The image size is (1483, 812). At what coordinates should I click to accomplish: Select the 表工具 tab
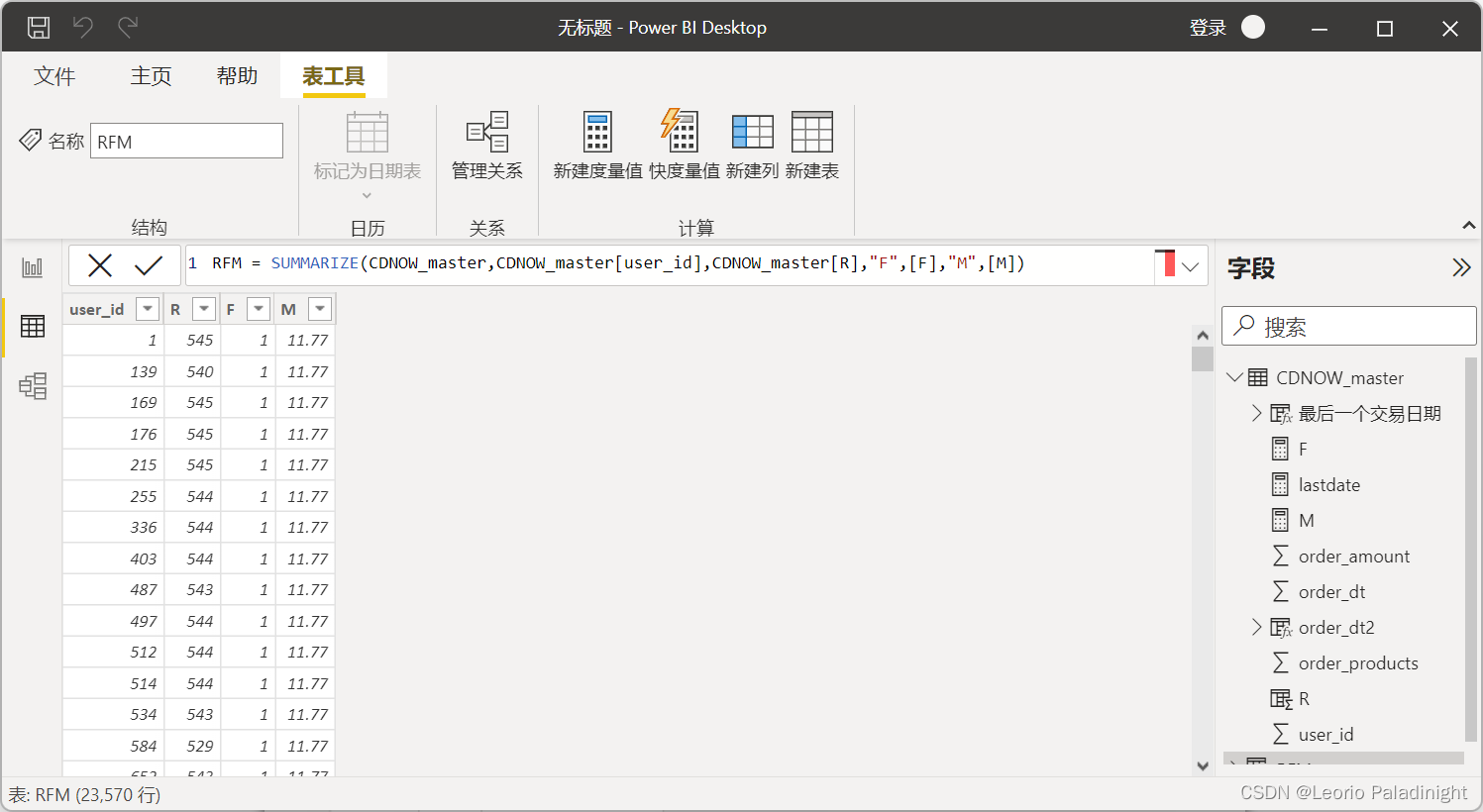[334, 76]
